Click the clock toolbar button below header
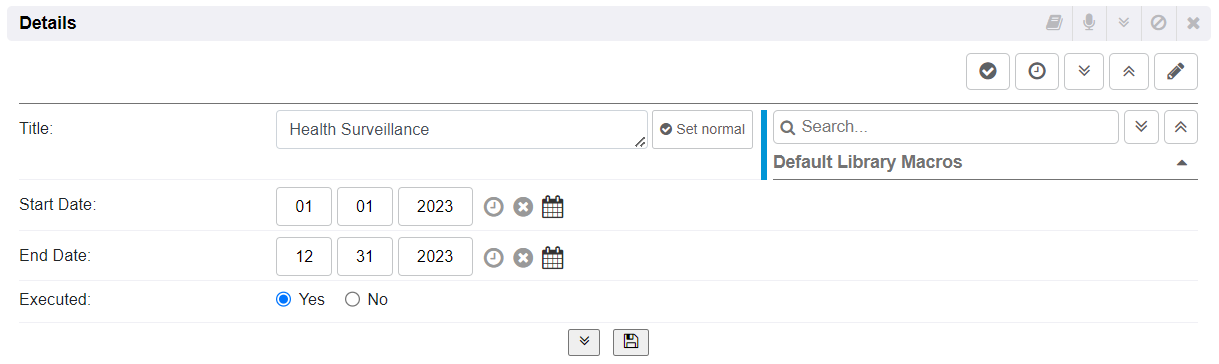 pos(1037,72)
